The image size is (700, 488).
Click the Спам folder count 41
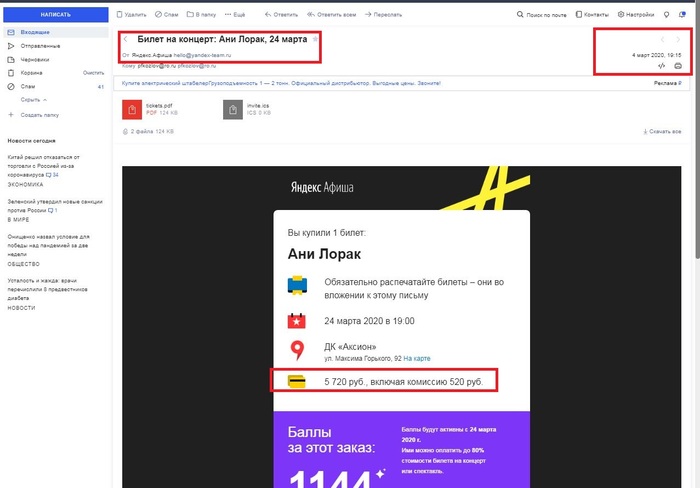click(101, 87)
